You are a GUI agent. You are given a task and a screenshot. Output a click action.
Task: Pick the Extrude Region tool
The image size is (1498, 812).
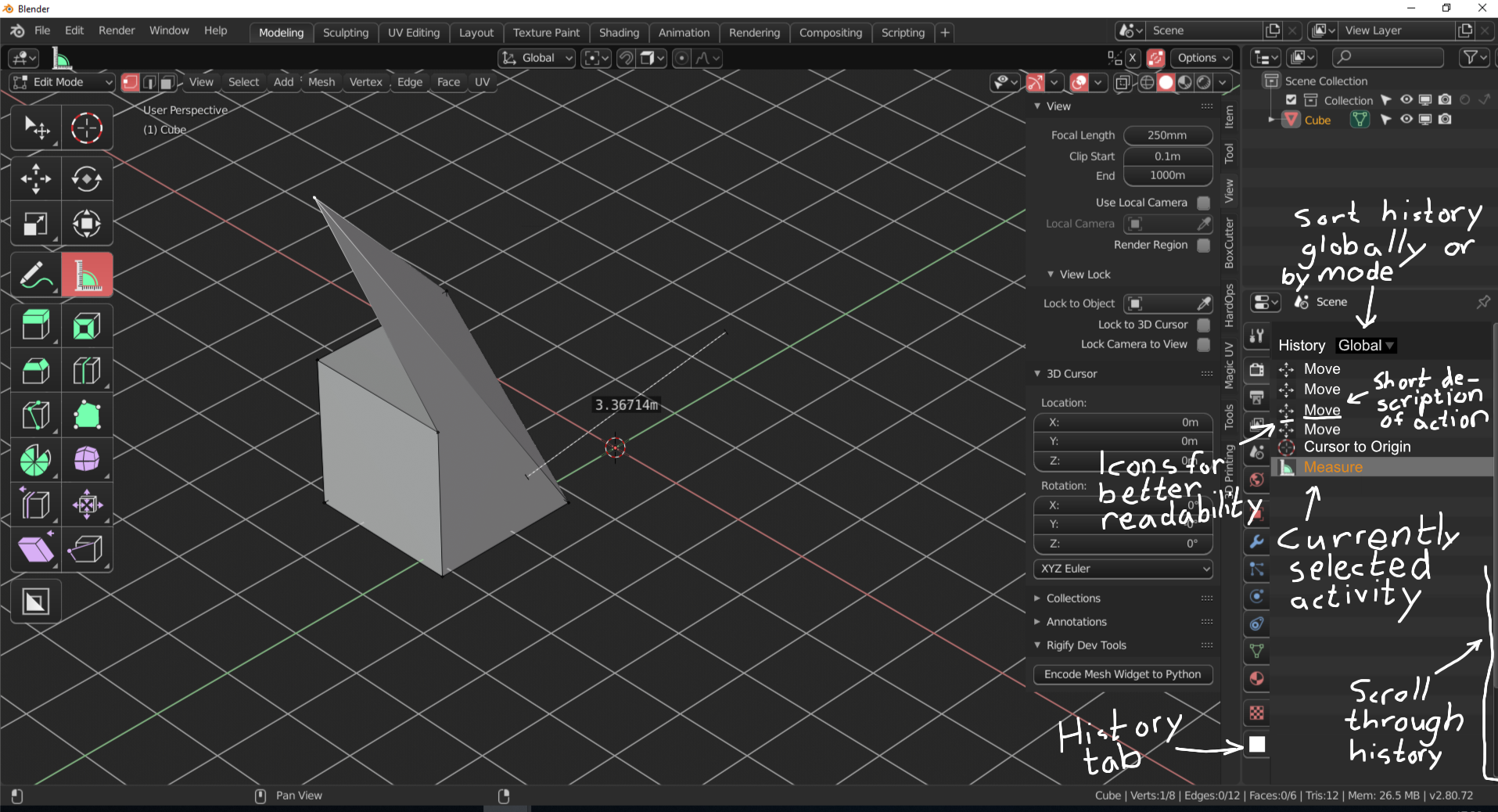click(x=35, y=325)
